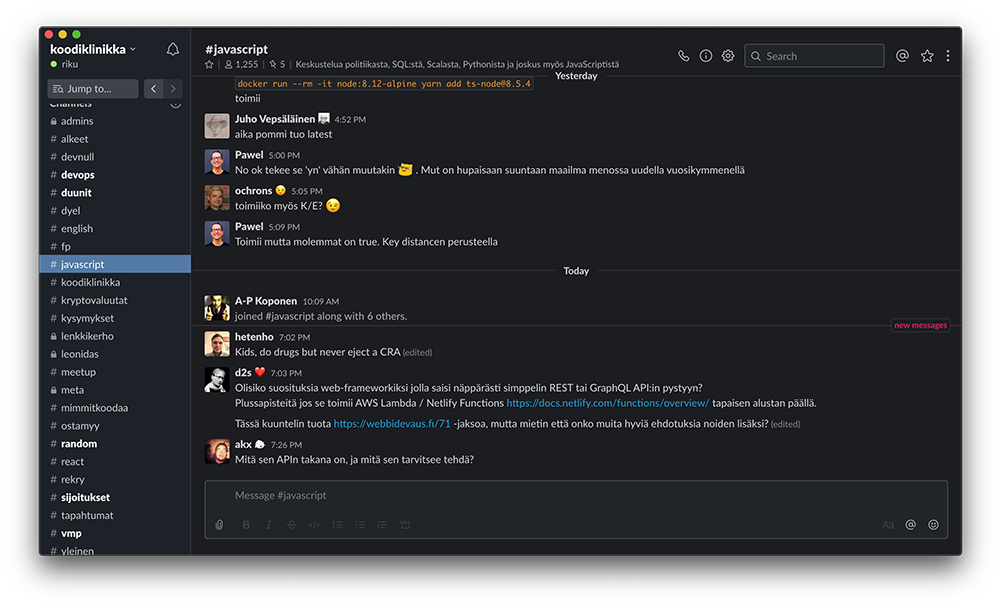
Task: Star the #javascript channel
Action: pyautogui.click(x=210, y=64)
